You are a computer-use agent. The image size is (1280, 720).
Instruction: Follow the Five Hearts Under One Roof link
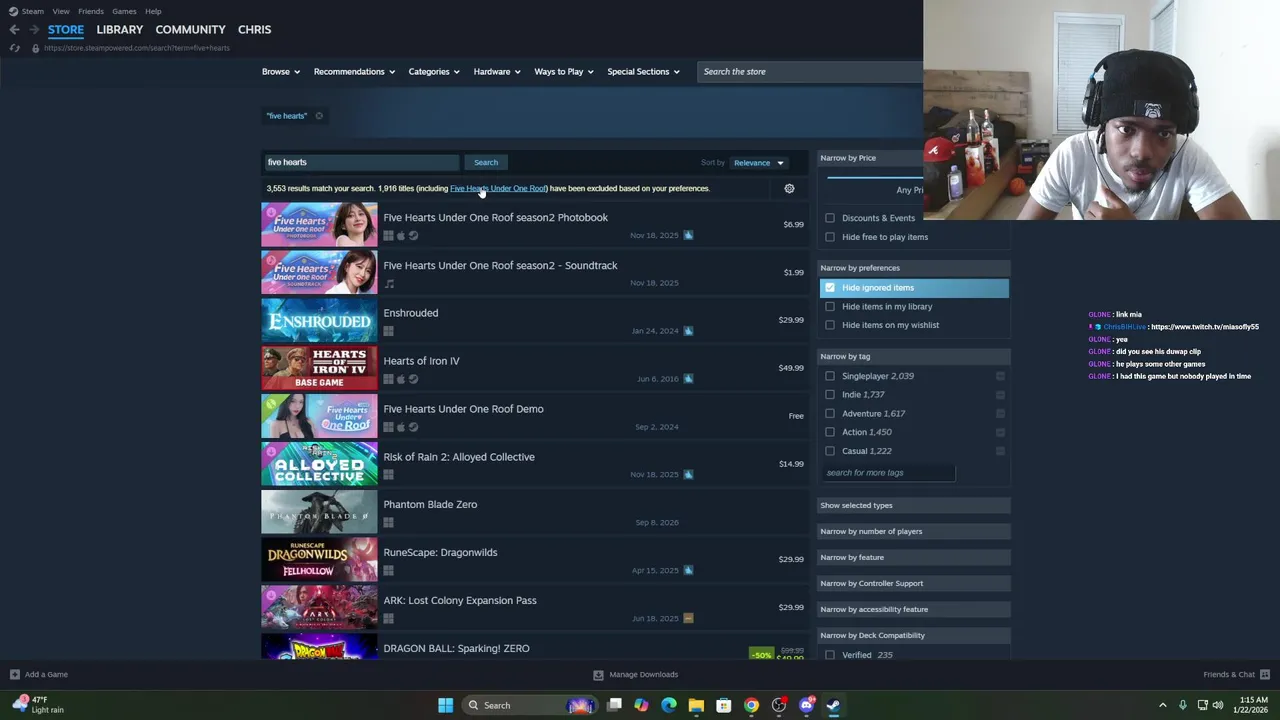(x=498, y=188)
